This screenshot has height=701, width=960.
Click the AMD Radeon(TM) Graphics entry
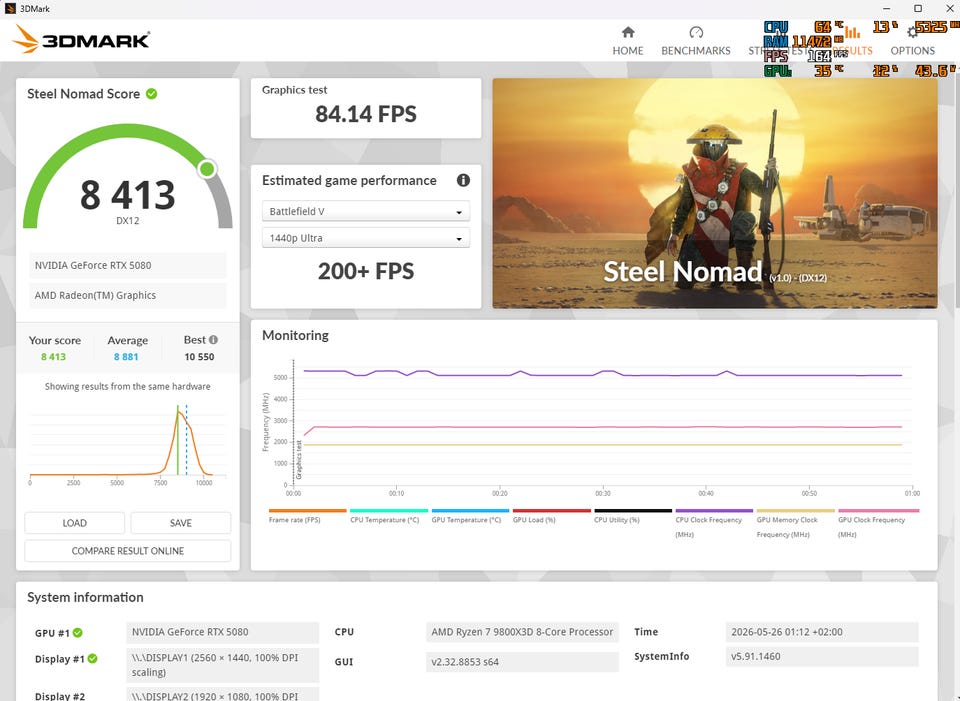pos(127,295)
